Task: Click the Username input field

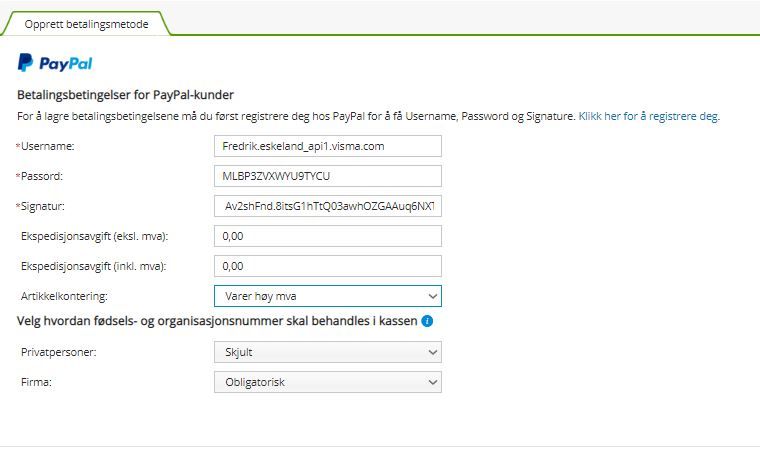Action: click(328, 146)
